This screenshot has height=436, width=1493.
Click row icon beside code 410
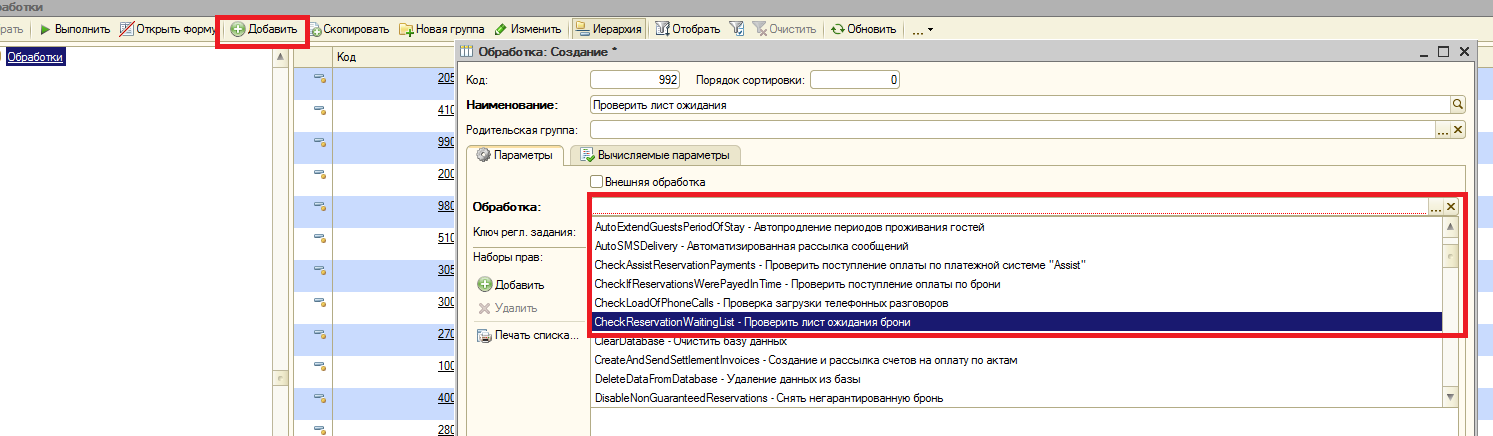tap(321, 110)
